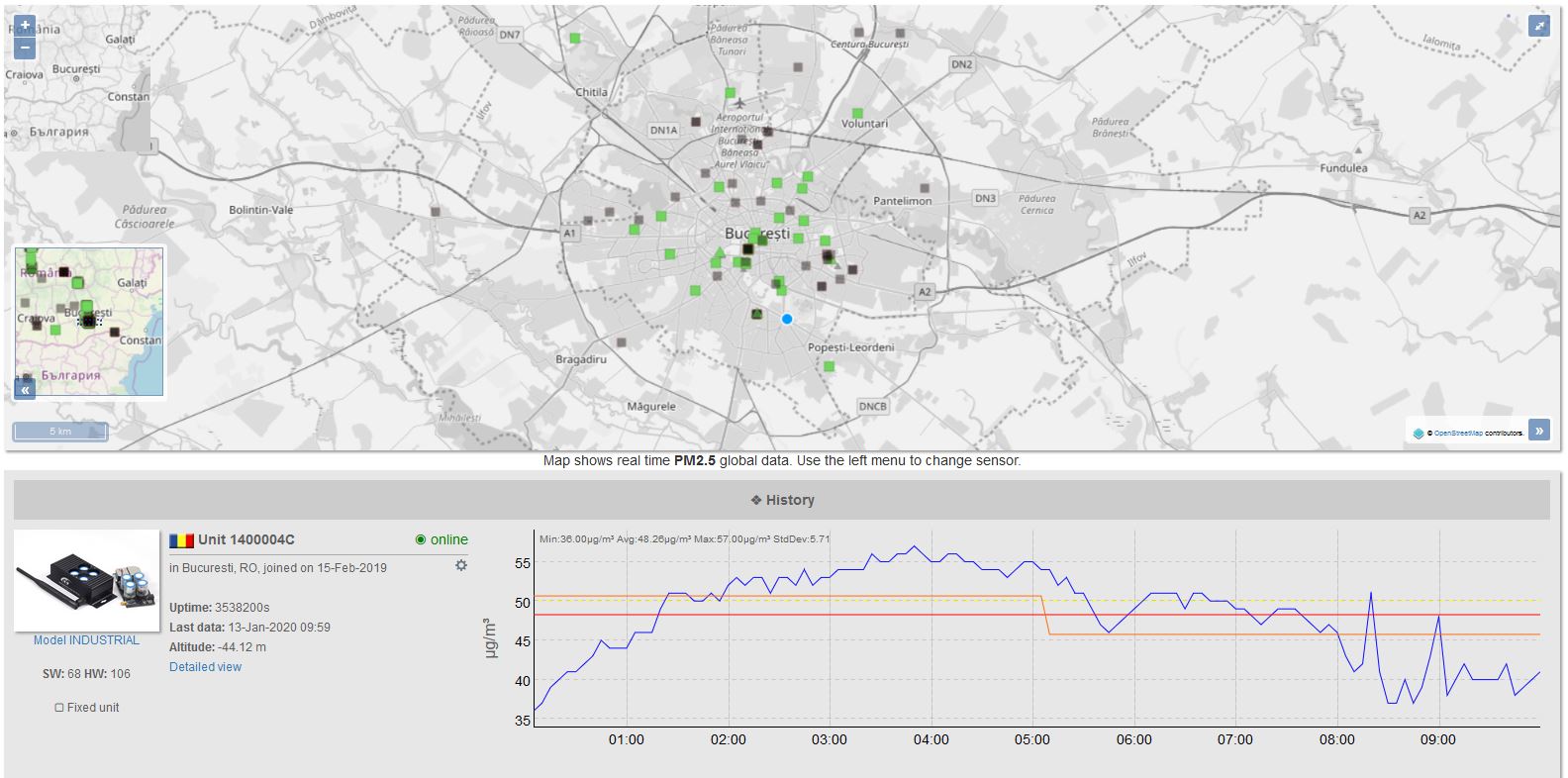The width and height of the screenshot is (1568, 778).
Task: Select green sensor marker near Voluntari
Action: click(x=857, y=113)
